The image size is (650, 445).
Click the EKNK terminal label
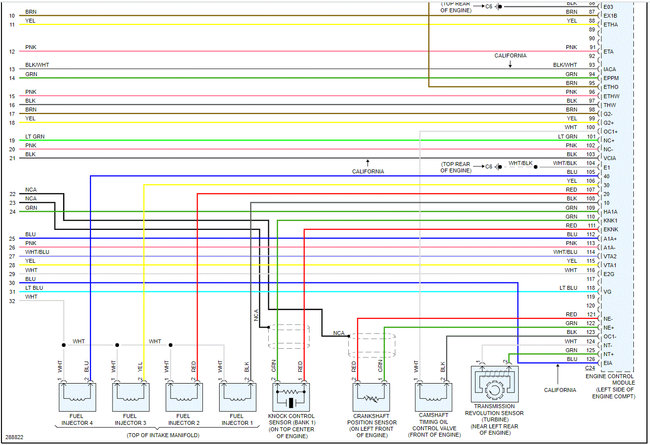(x=611, y=230)
